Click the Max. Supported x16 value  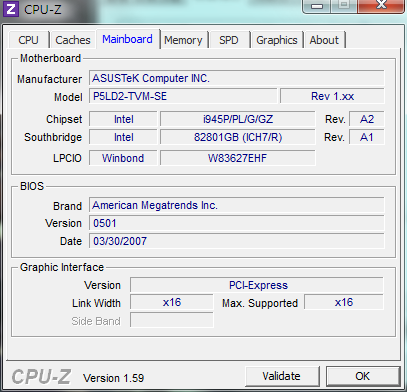pyautogui.click(x=344, y=302)
